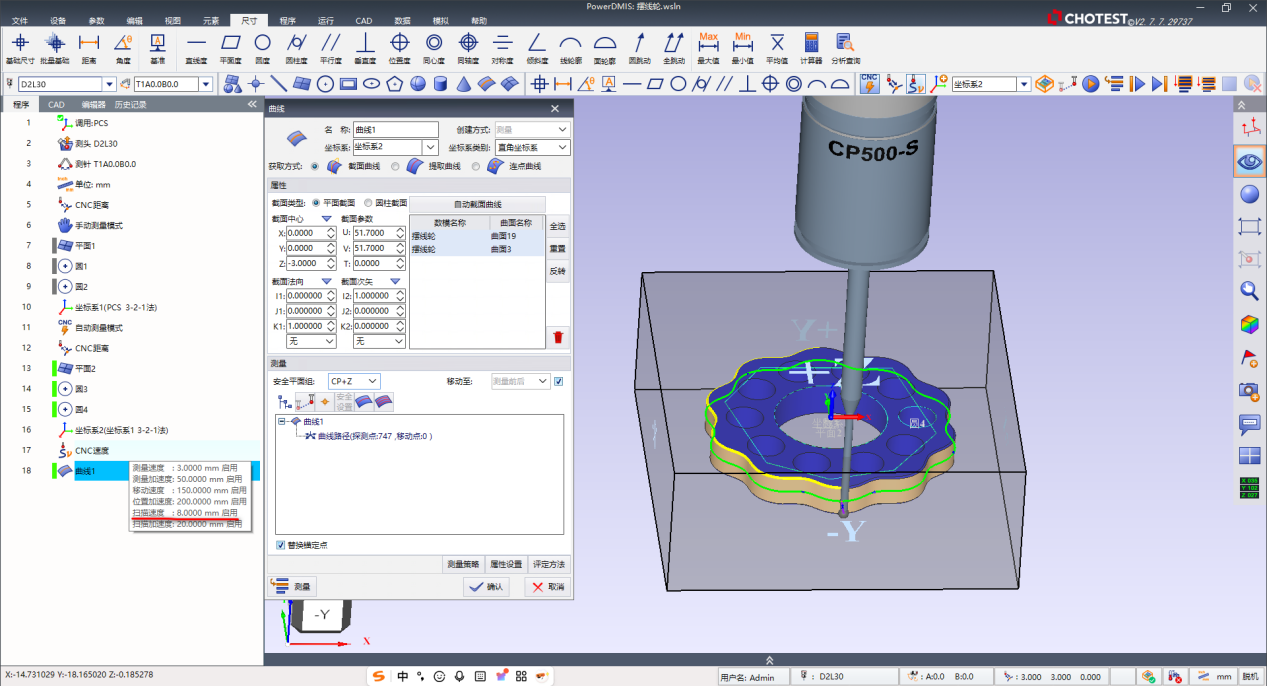Screen dimensions: 1267x686
Task: Toggle the 替换锚定点 checkbox
Action: (x=281, y=545)
